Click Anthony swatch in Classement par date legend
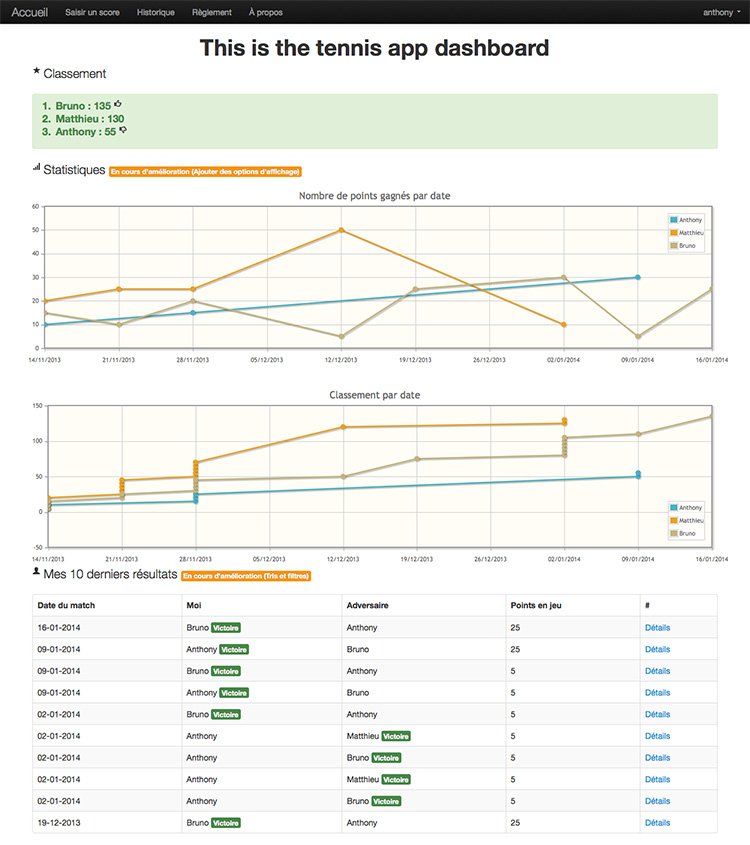Image resolution: width=750 pixels, height=845 pixels. point(673,508)
